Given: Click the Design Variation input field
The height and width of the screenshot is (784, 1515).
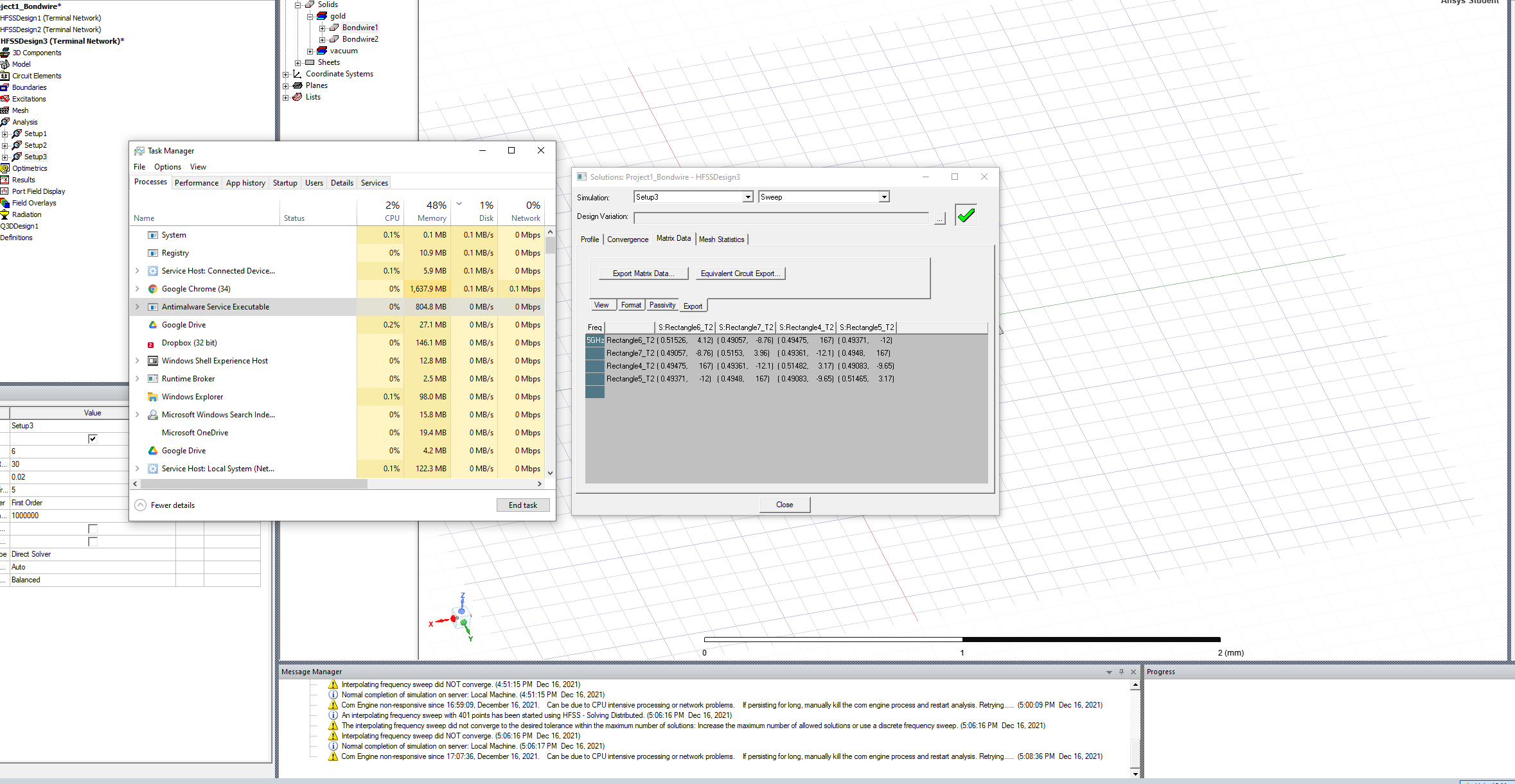Looking at the screenshot, I should tap(781, 218).
